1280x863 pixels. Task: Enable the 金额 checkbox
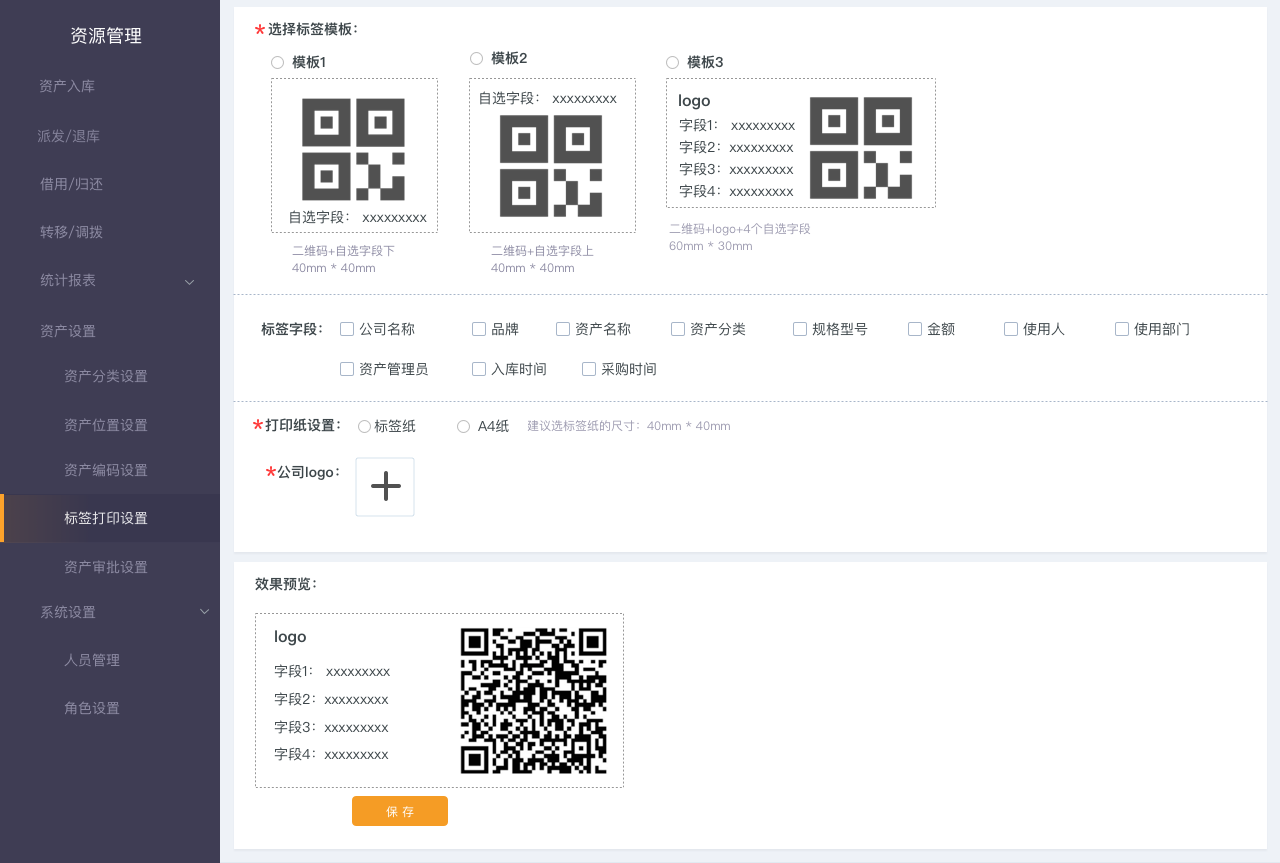[915, 329]
